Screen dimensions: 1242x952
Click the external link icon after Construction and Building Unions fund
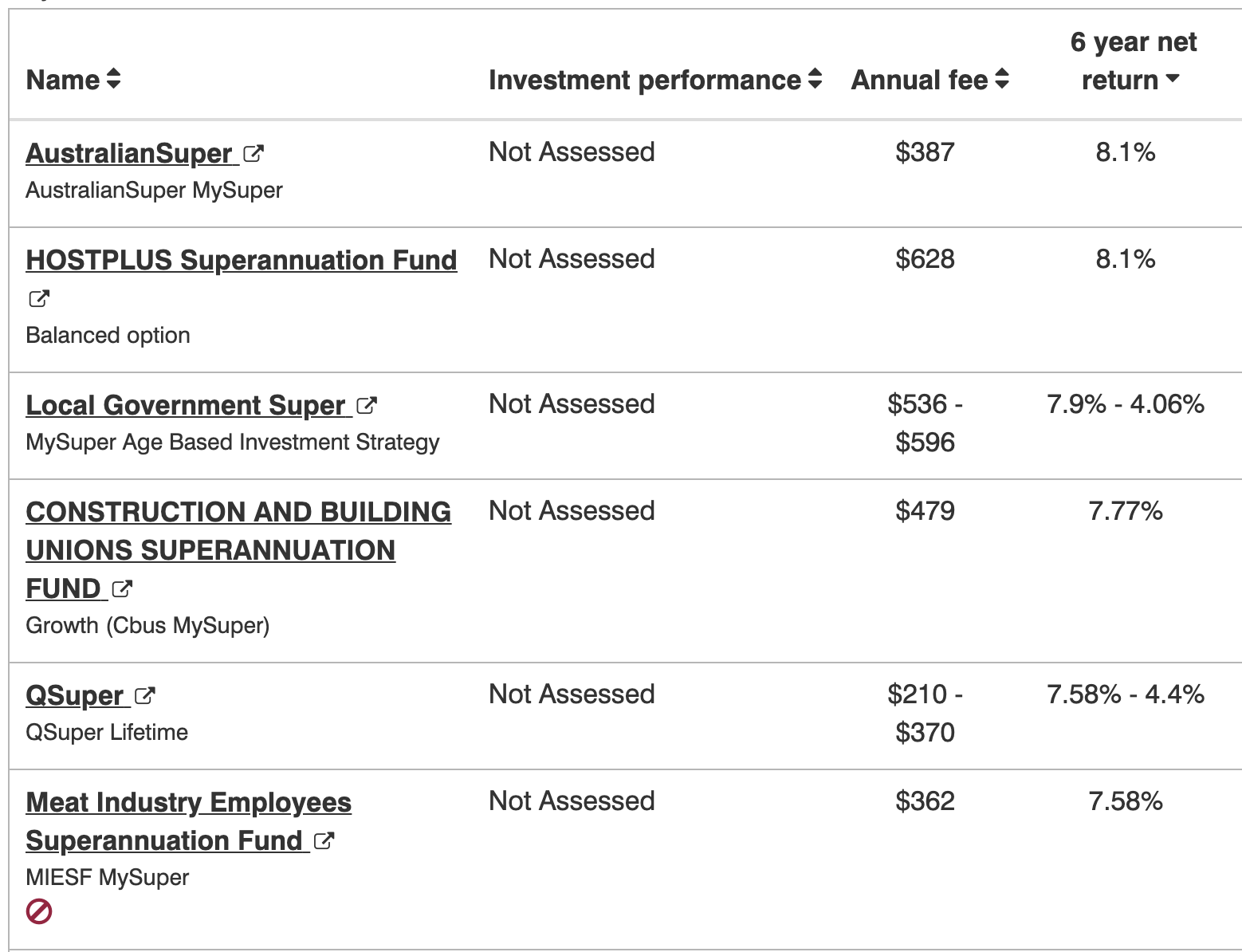tap(122, 588)
